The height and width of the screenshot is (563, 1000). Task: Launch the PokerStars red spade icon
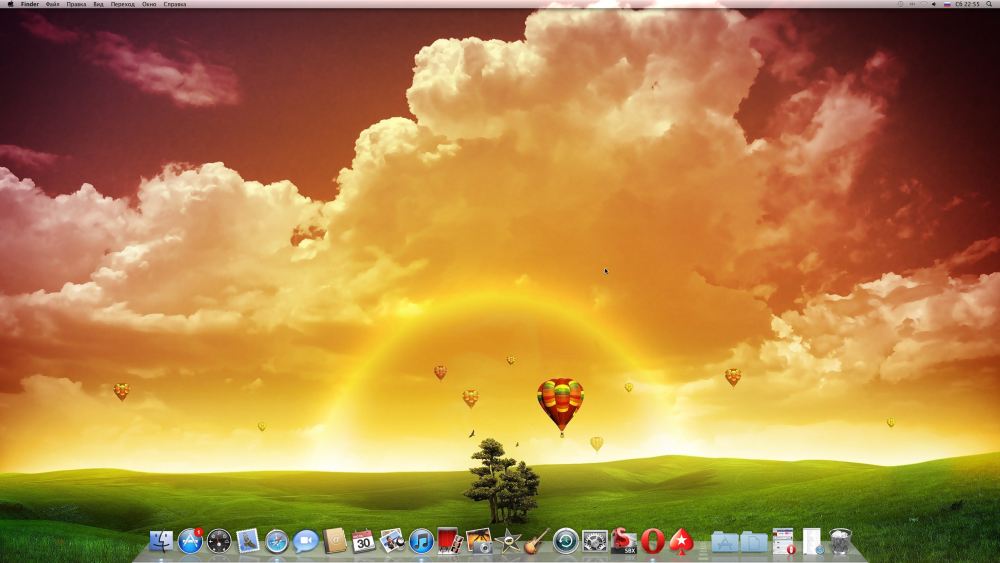[681, 541]
